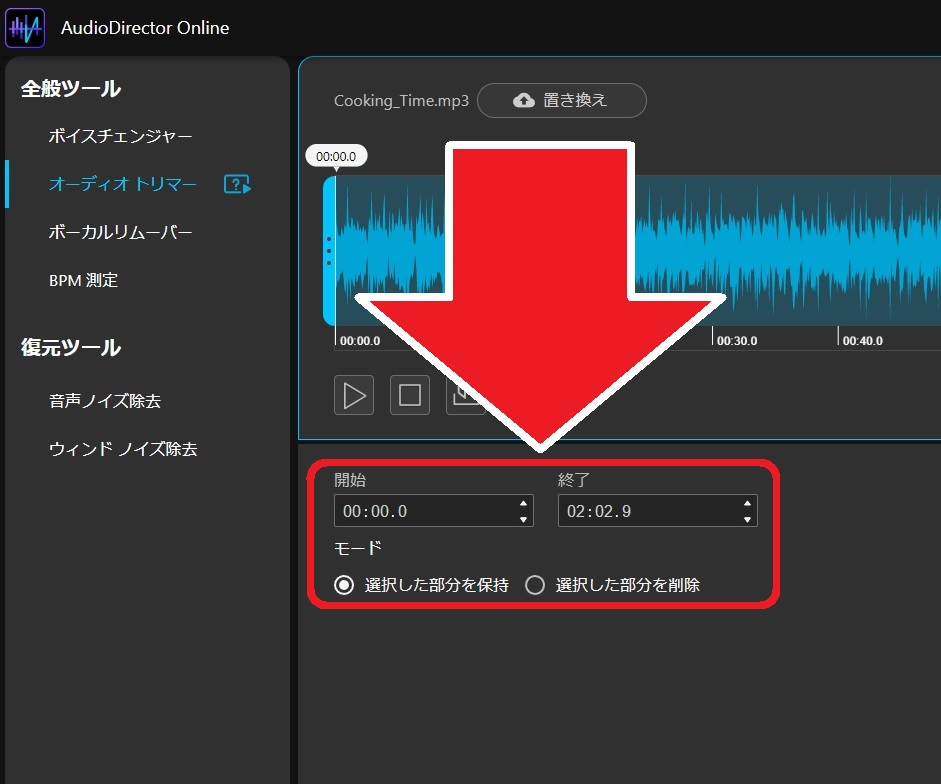Click the 置き換え replace button
941x784 pixels.
point(562,100)
